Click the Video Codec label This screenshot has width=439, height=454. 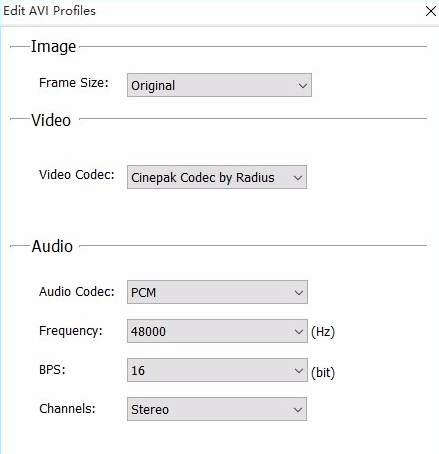(x=77, y=174)
